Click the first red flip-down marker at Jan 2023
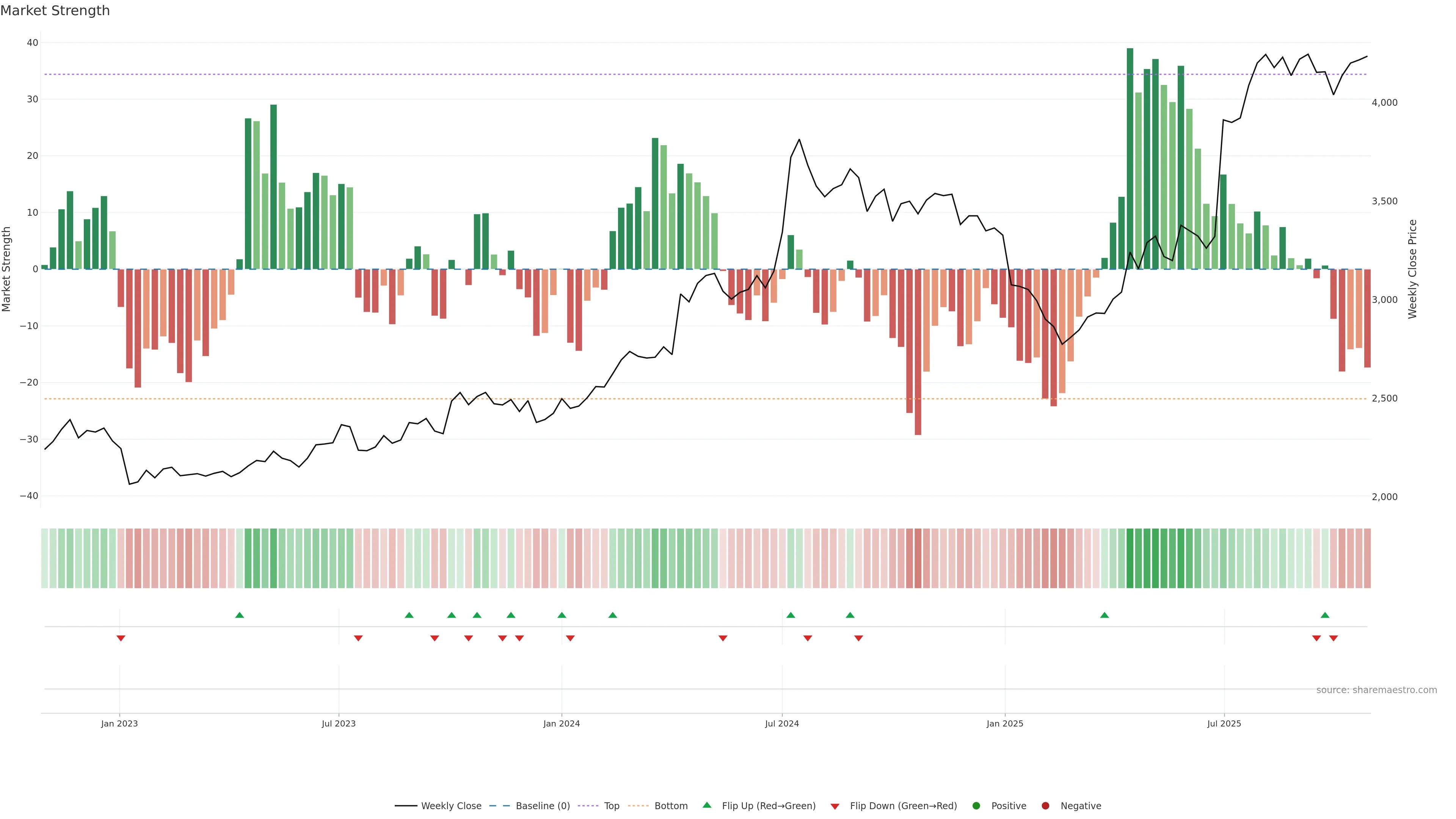 coord(121,638)
